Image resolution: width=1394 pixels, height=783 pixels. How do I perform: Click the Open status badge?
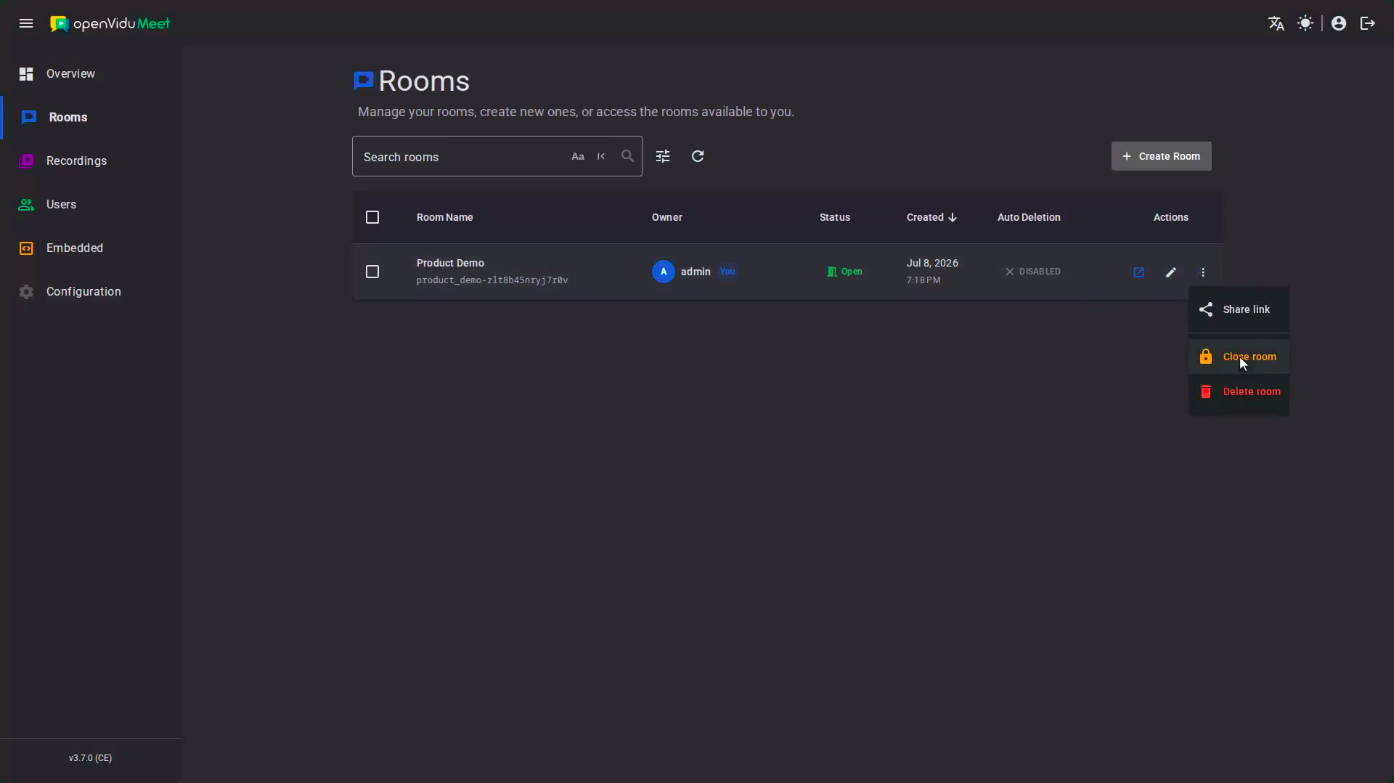coord(844,272)
